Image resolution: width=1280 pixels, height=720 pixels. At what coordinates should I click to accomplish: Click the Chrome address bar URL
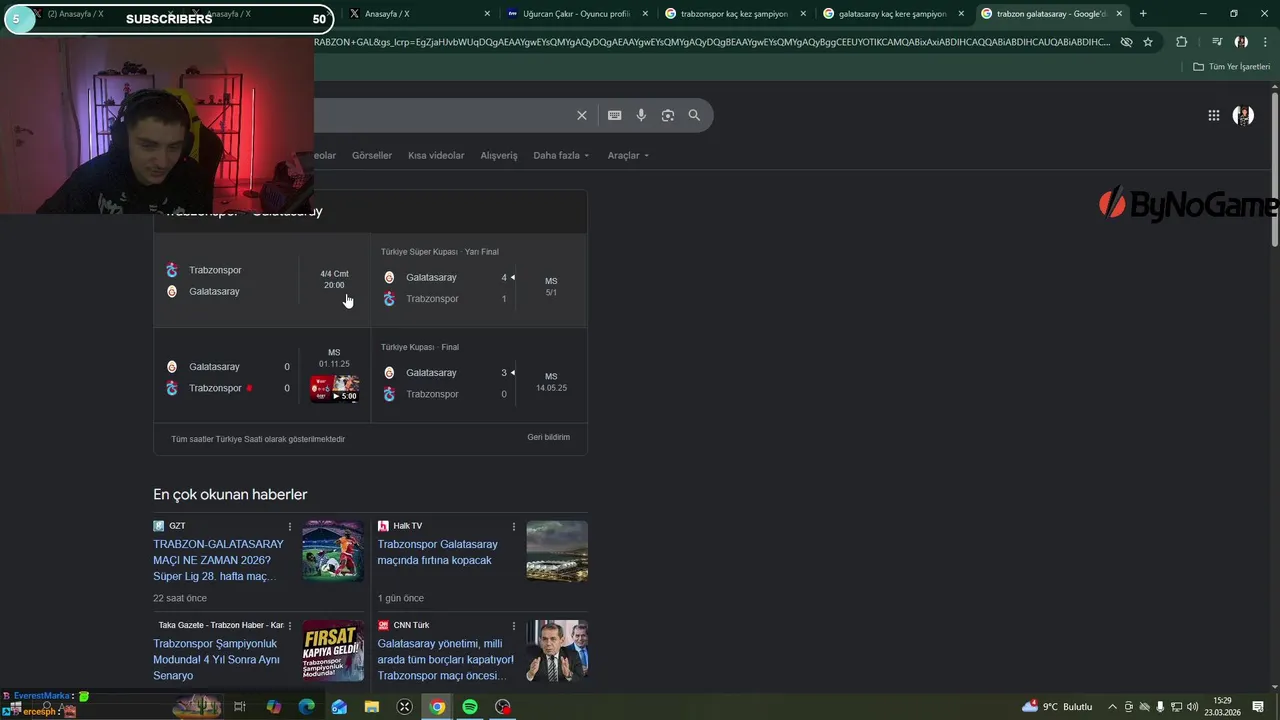710,42
